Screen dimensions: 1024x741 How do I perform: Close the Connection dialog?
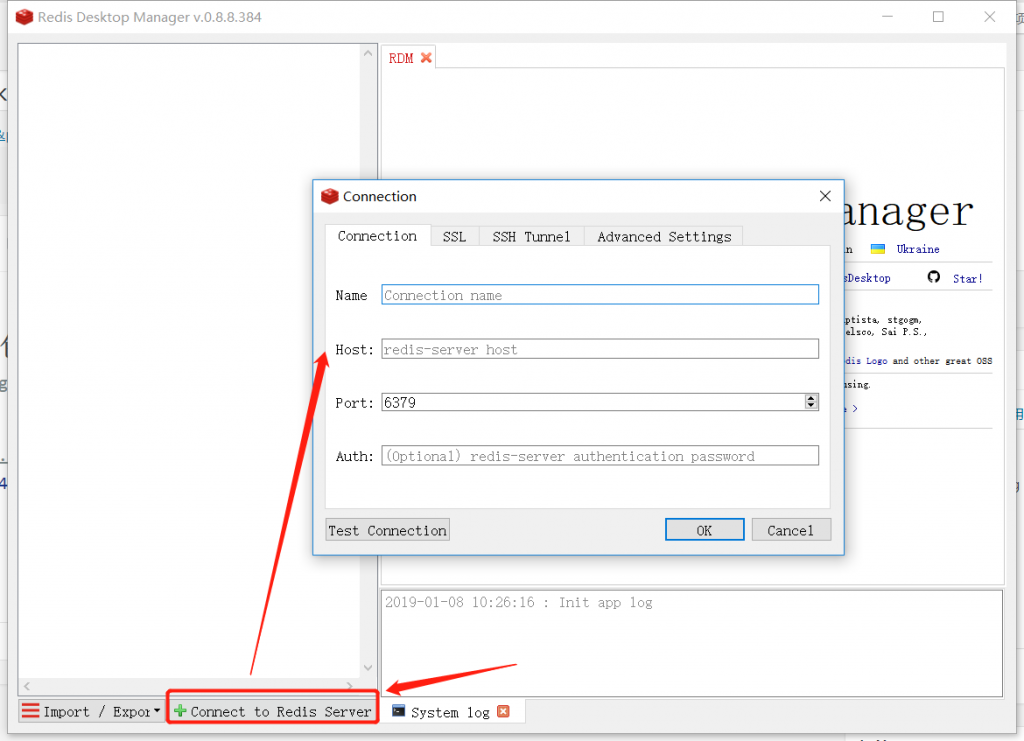825,196
